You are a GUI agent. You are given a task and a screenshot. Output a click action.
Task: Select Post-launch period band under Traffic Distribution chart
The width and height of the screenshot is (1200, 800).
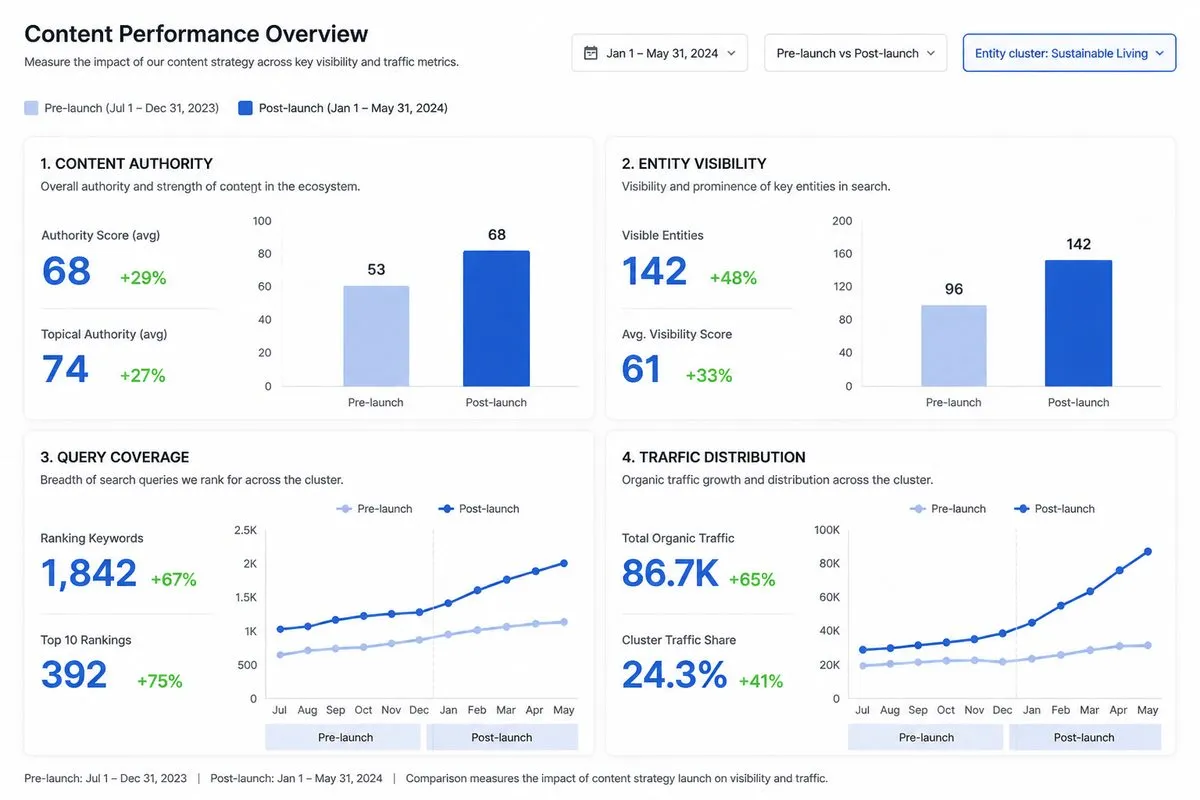pos(1085,737)
